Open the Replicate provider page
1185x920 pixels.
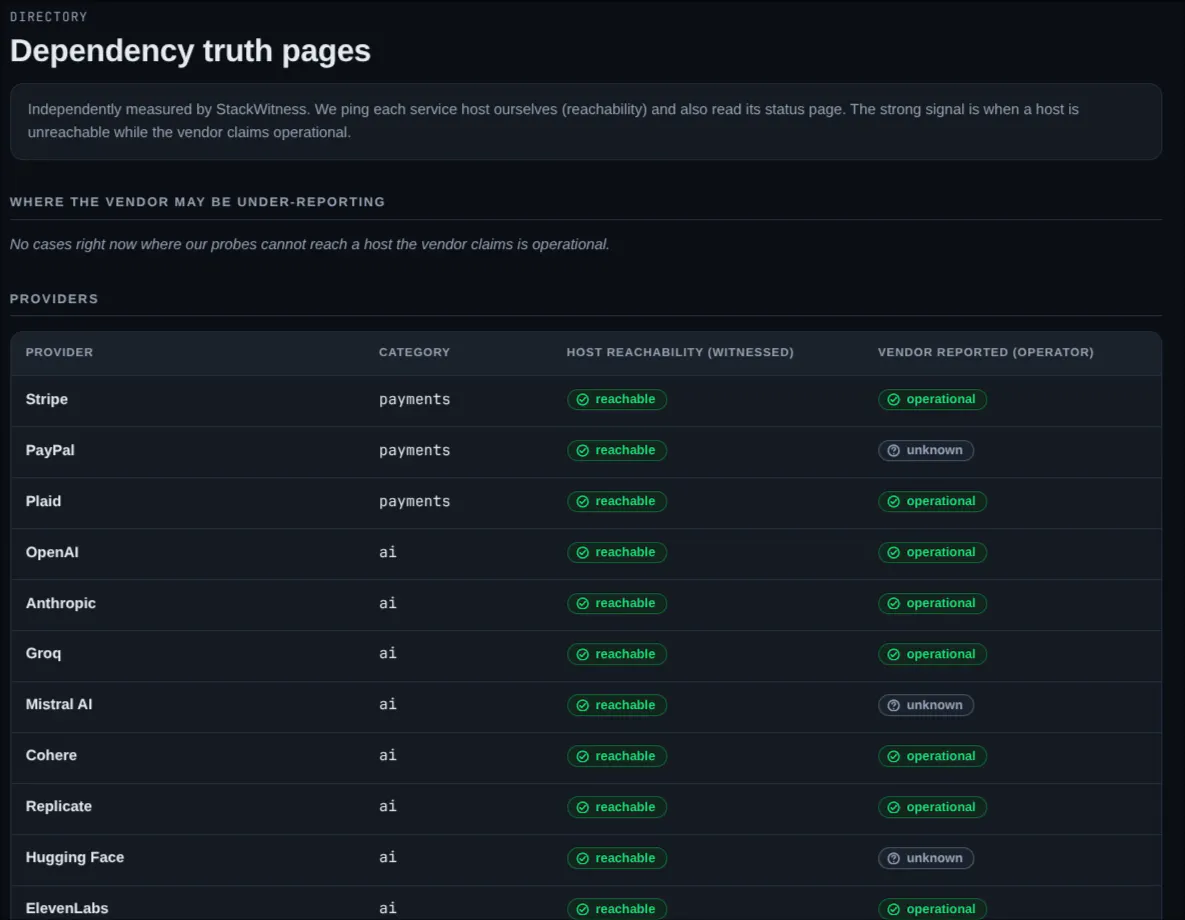59,807
